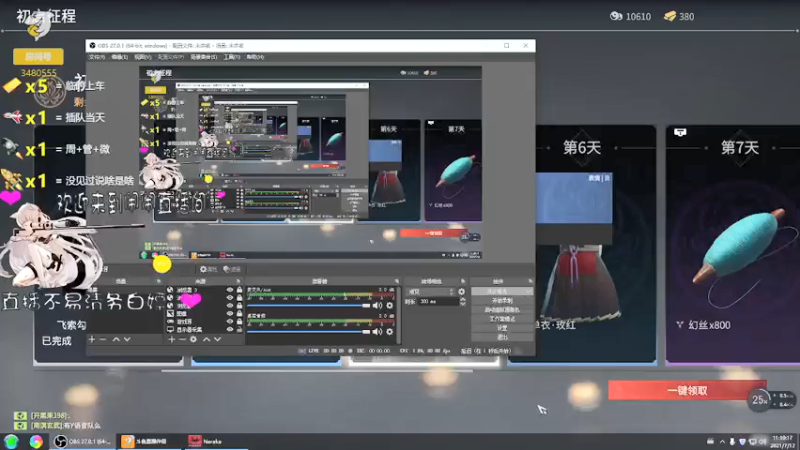Click the Exit button in Controls

click(x=502, y=337)
